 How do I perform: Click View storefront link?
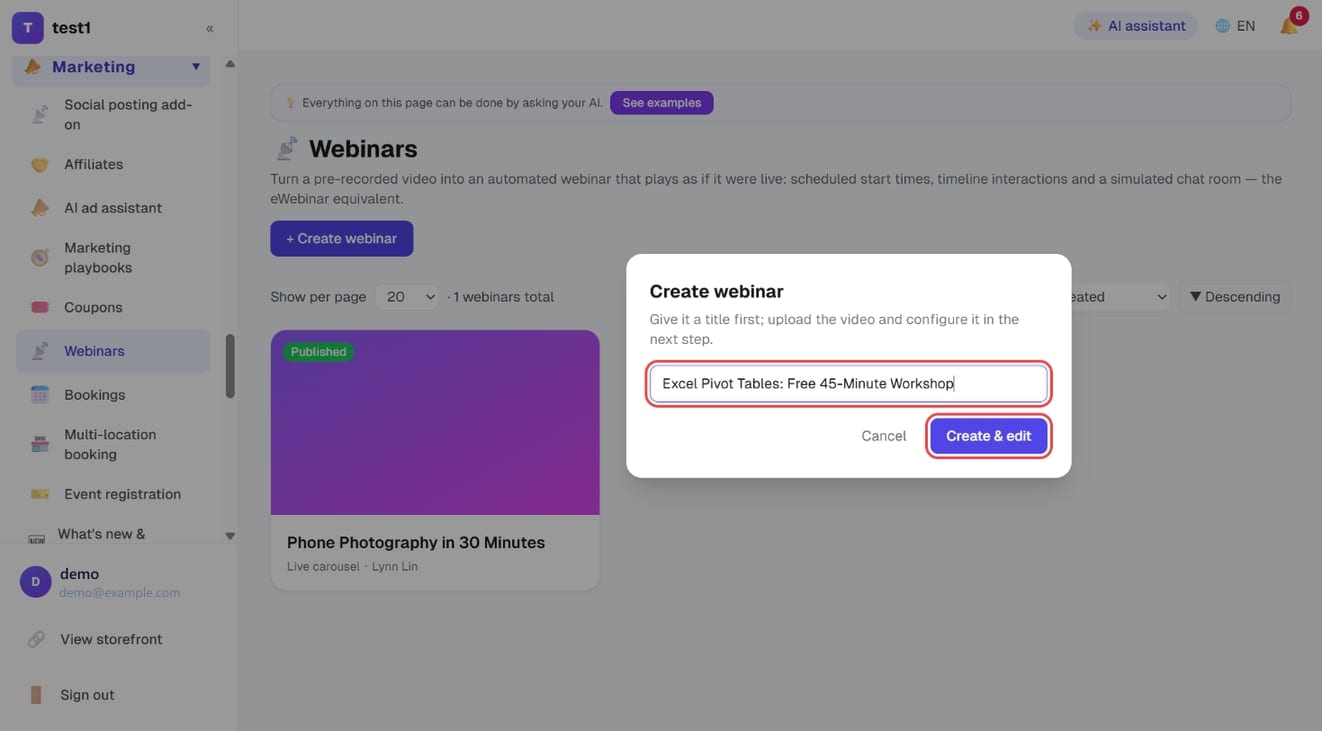(x=111, y=639)
